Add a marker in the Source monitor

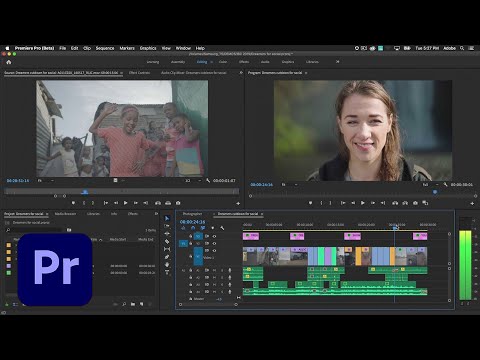coord(73,203)
